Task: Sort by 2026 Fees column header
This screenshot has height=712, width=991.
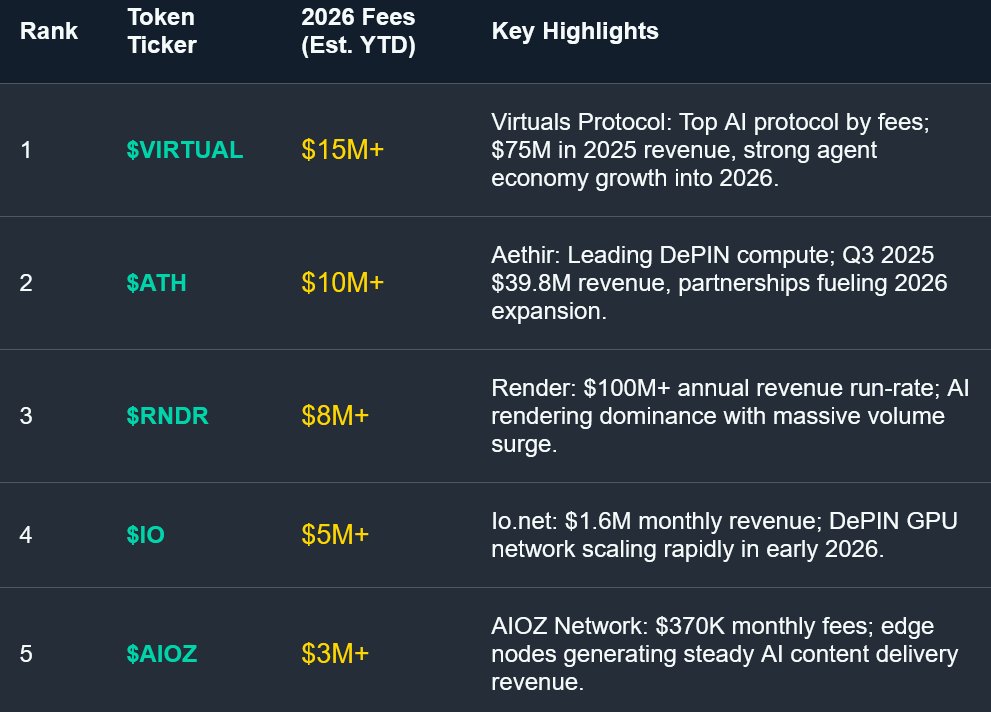Action: point(358,31)
